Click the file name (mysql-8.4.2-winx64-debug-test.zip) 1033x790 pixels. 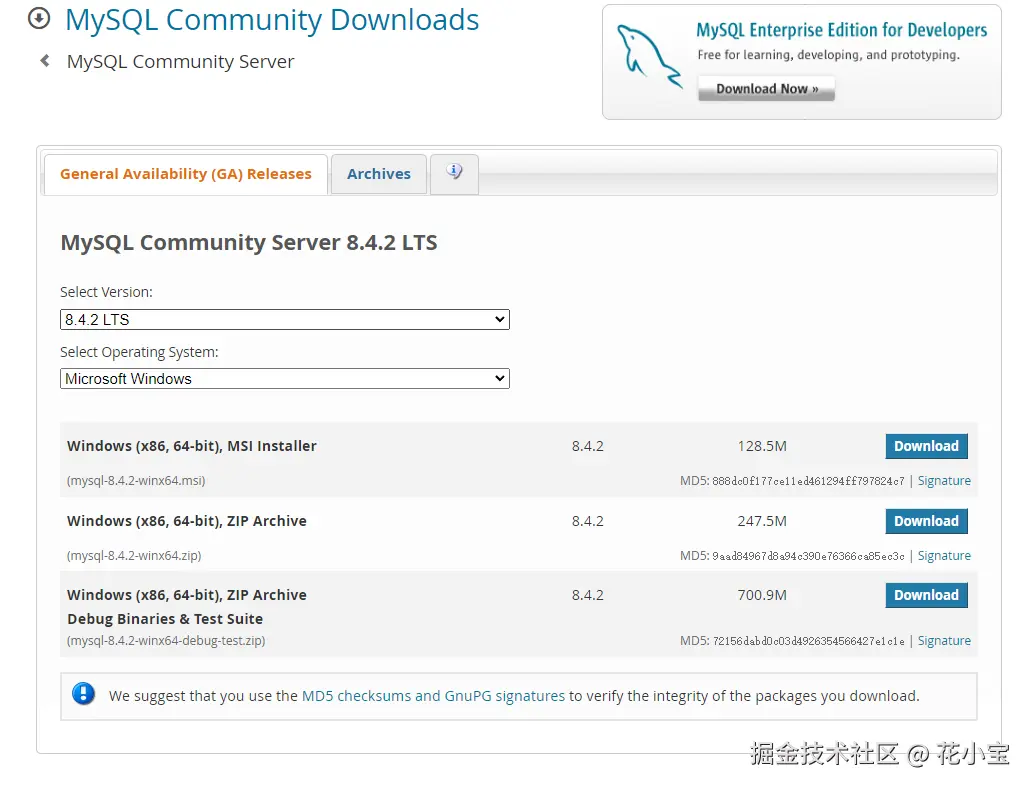166,641
